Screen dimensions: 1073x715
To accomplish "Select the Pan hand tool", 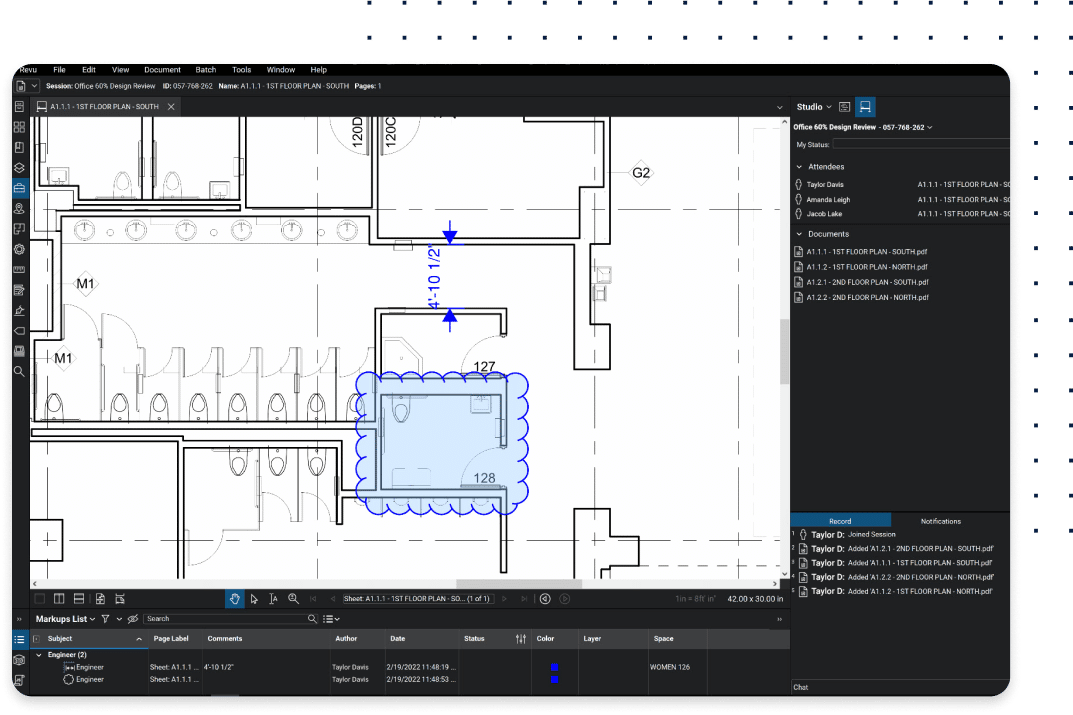I will point(235,599).
